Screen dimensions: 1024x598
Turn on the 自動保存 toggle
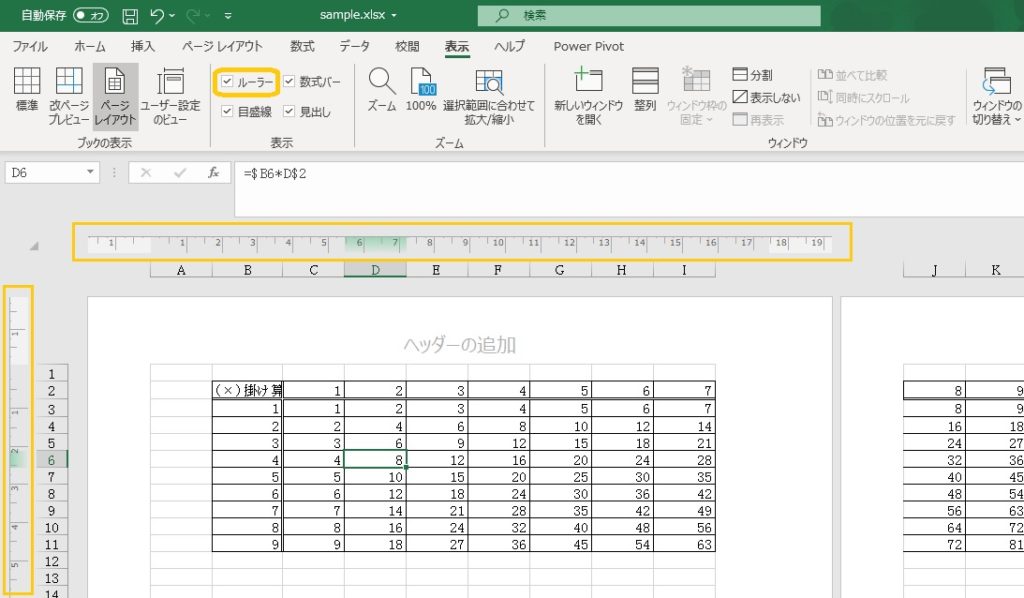pos(91,16)
